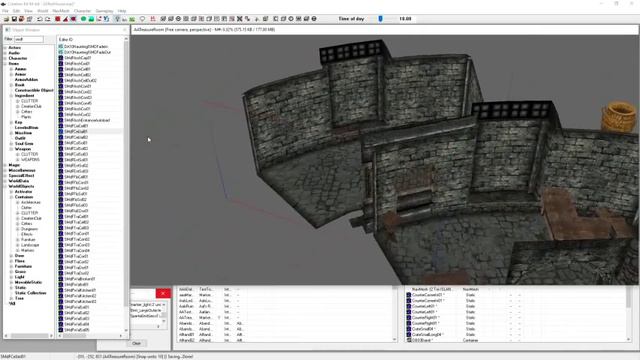Image resolution: width=640 pixels, height=360 pixels.
Task: Collapse the Container category
Action: (11, 197)
